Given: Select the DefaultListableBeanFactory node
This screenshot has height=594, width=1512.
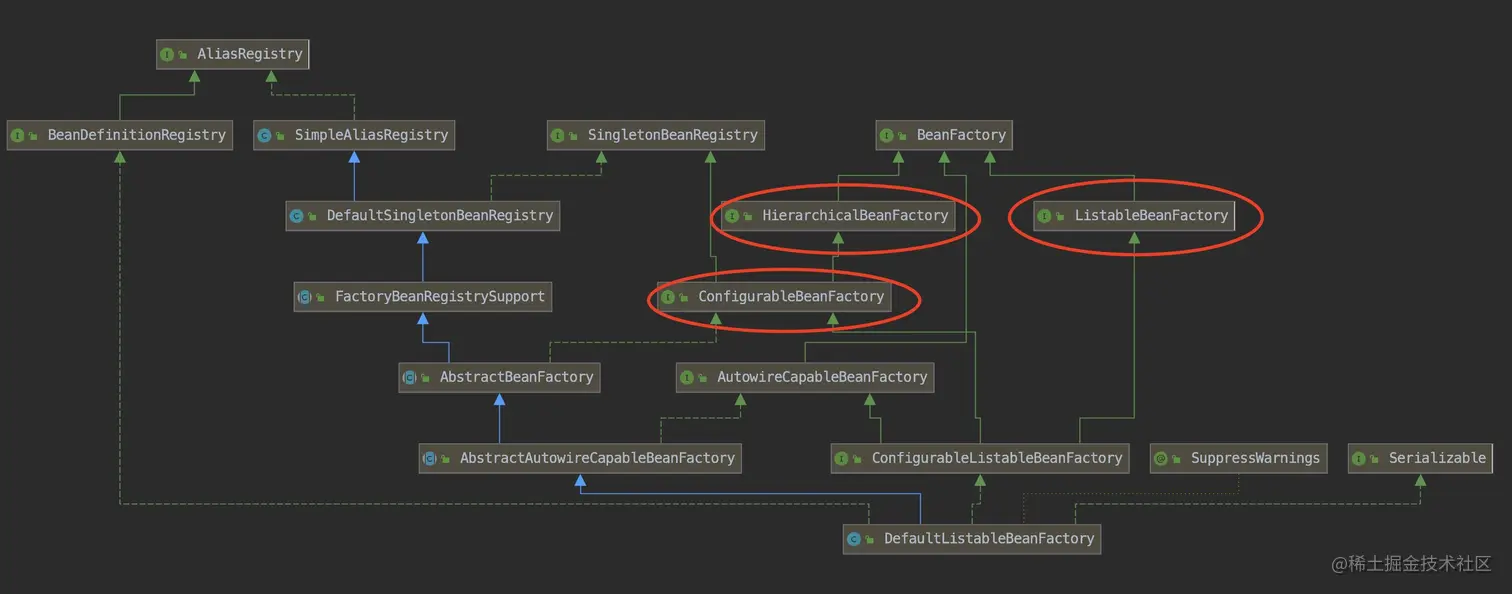Looking at the screenshot, I should (x=972, y=539).
